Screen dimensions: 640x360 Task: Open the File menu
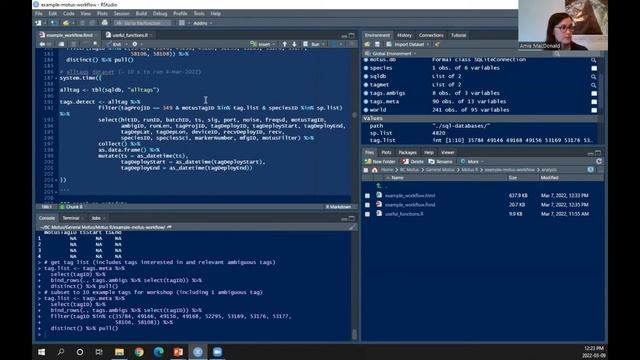pyautogui.click(x=39, y=13)
